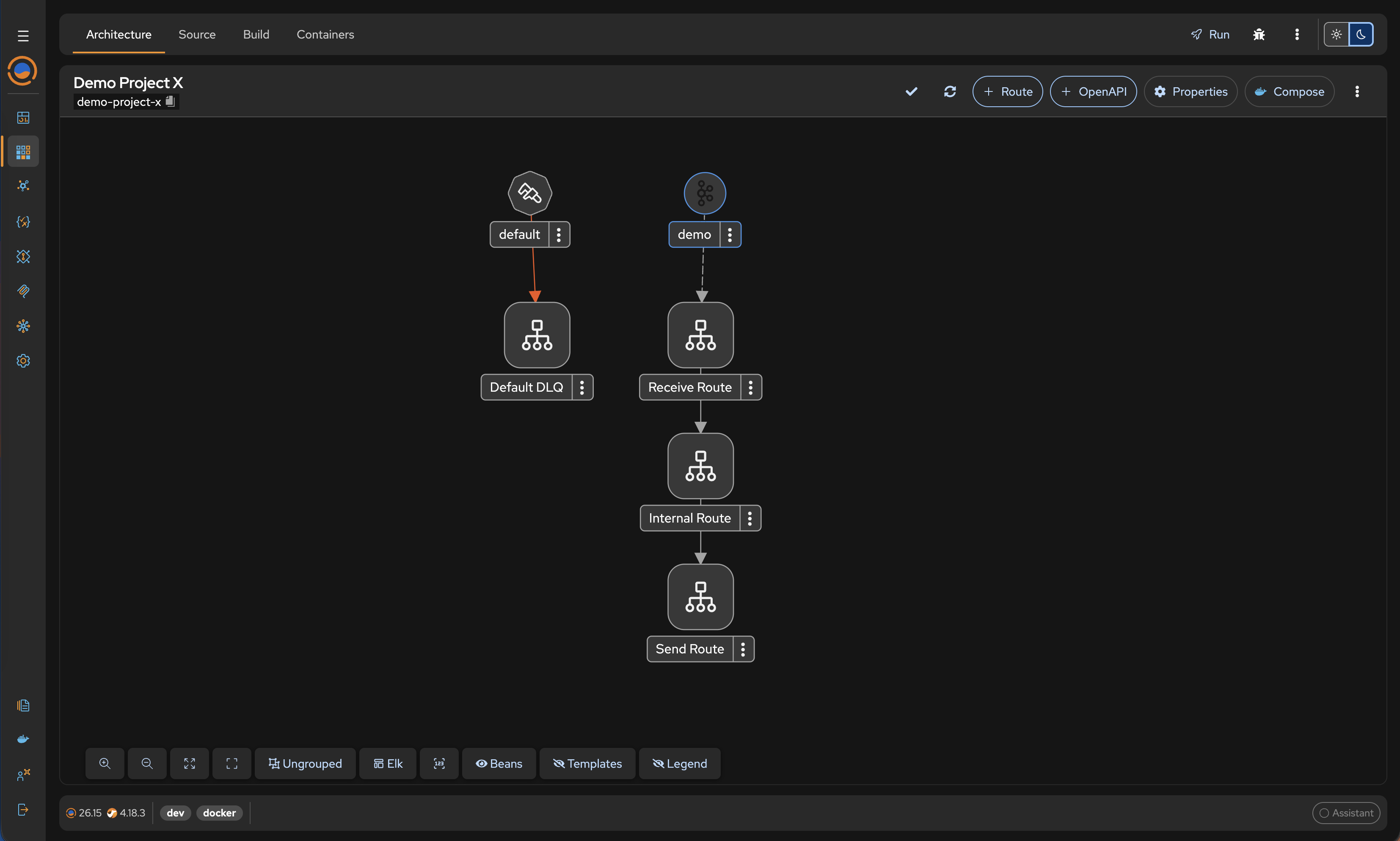
Task: Click the zoom out magnifier button
Action: 147,764
